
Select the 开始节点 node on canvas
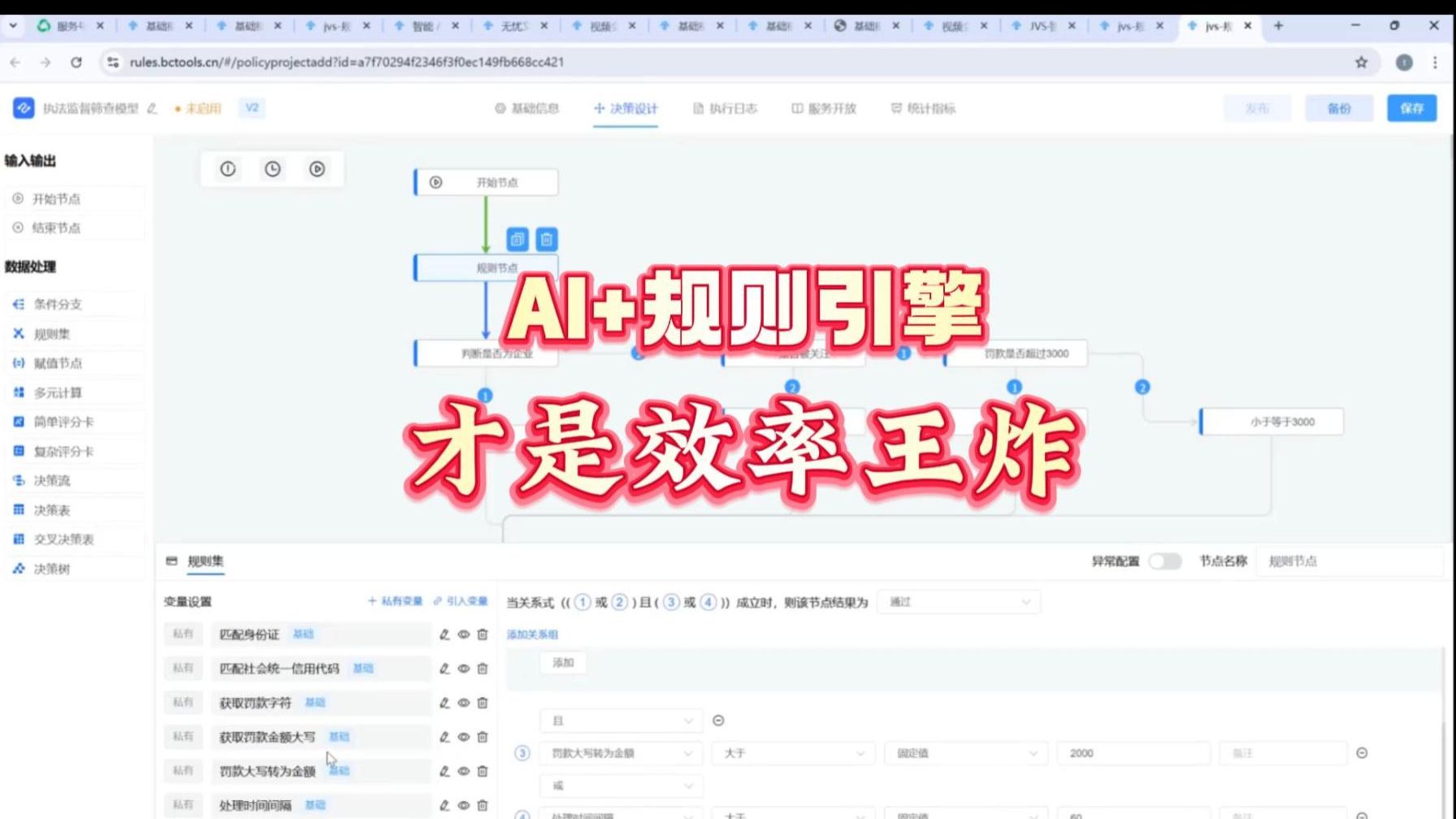(x=487, y=182)
